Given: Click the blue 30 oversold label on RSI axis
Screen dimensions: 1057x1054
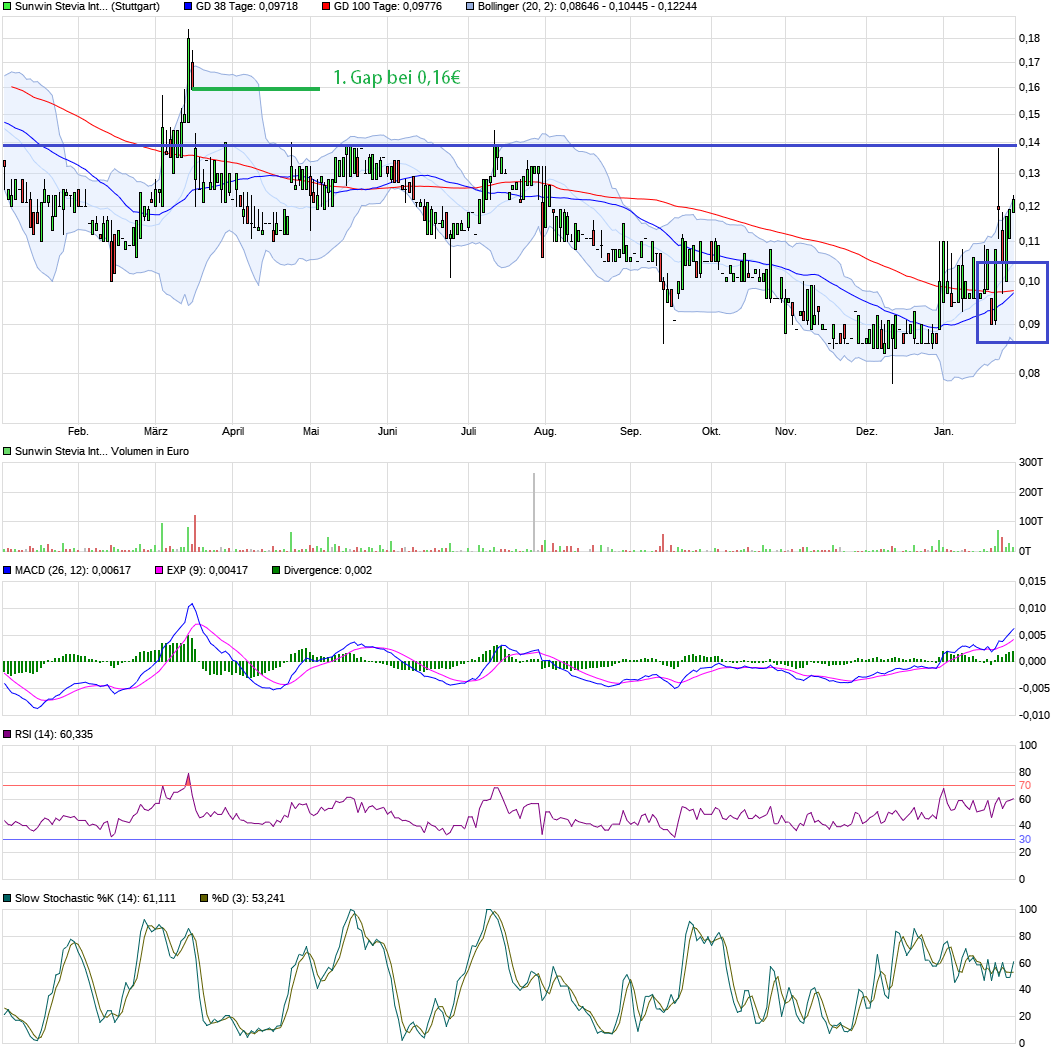Looking at the screenshot, I should coord(1025,840).
